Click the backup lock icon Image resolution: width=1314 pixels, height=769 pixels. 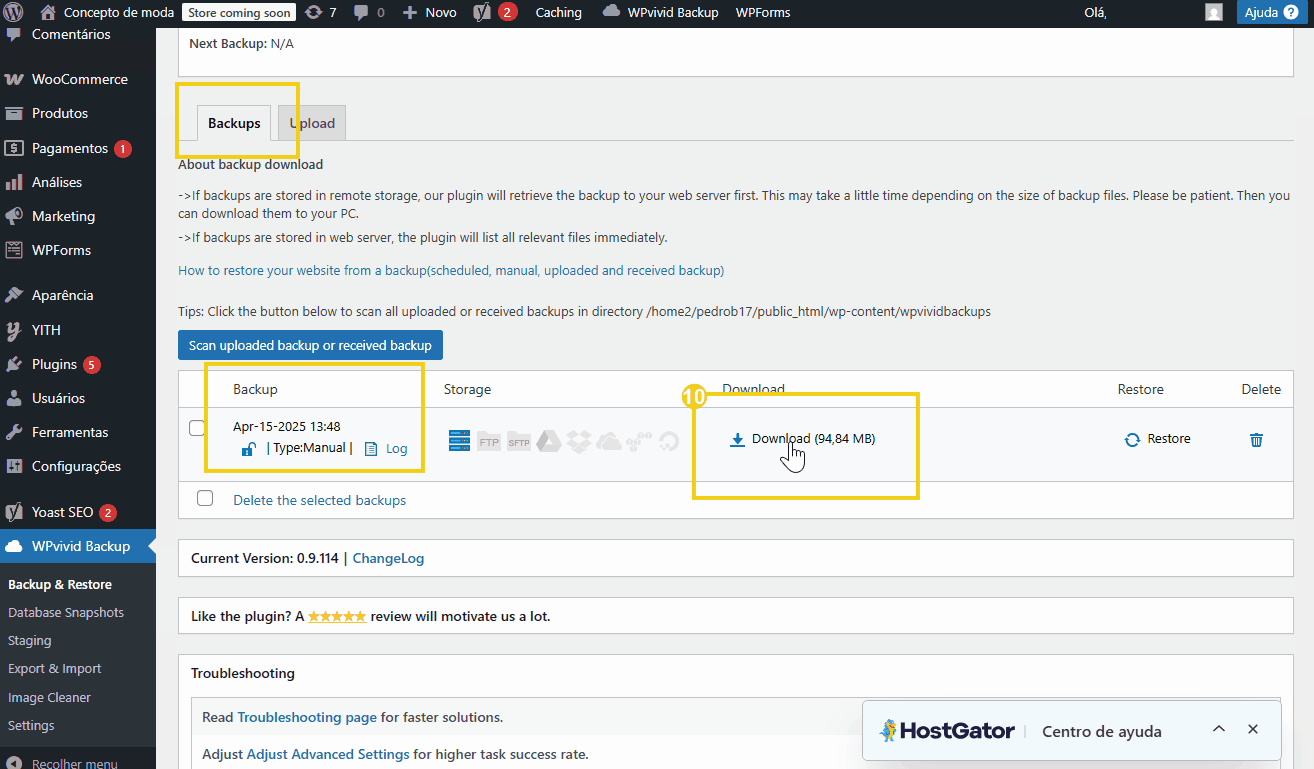pyautogui.click(x=249, y=449)
